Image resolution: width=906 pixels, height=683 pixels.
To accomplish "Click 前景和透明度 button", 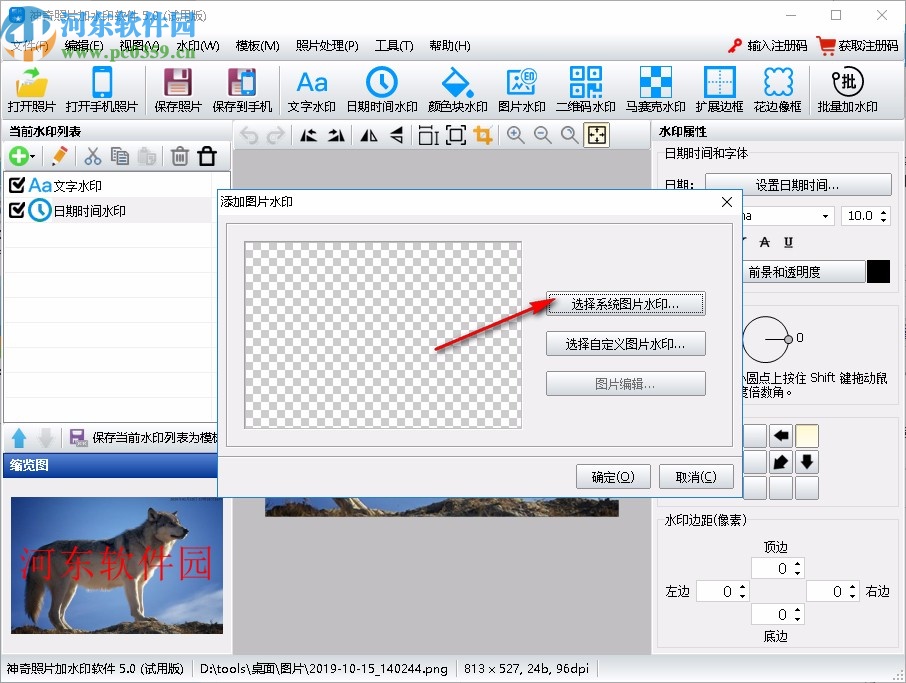I will (x=803, y=272).
